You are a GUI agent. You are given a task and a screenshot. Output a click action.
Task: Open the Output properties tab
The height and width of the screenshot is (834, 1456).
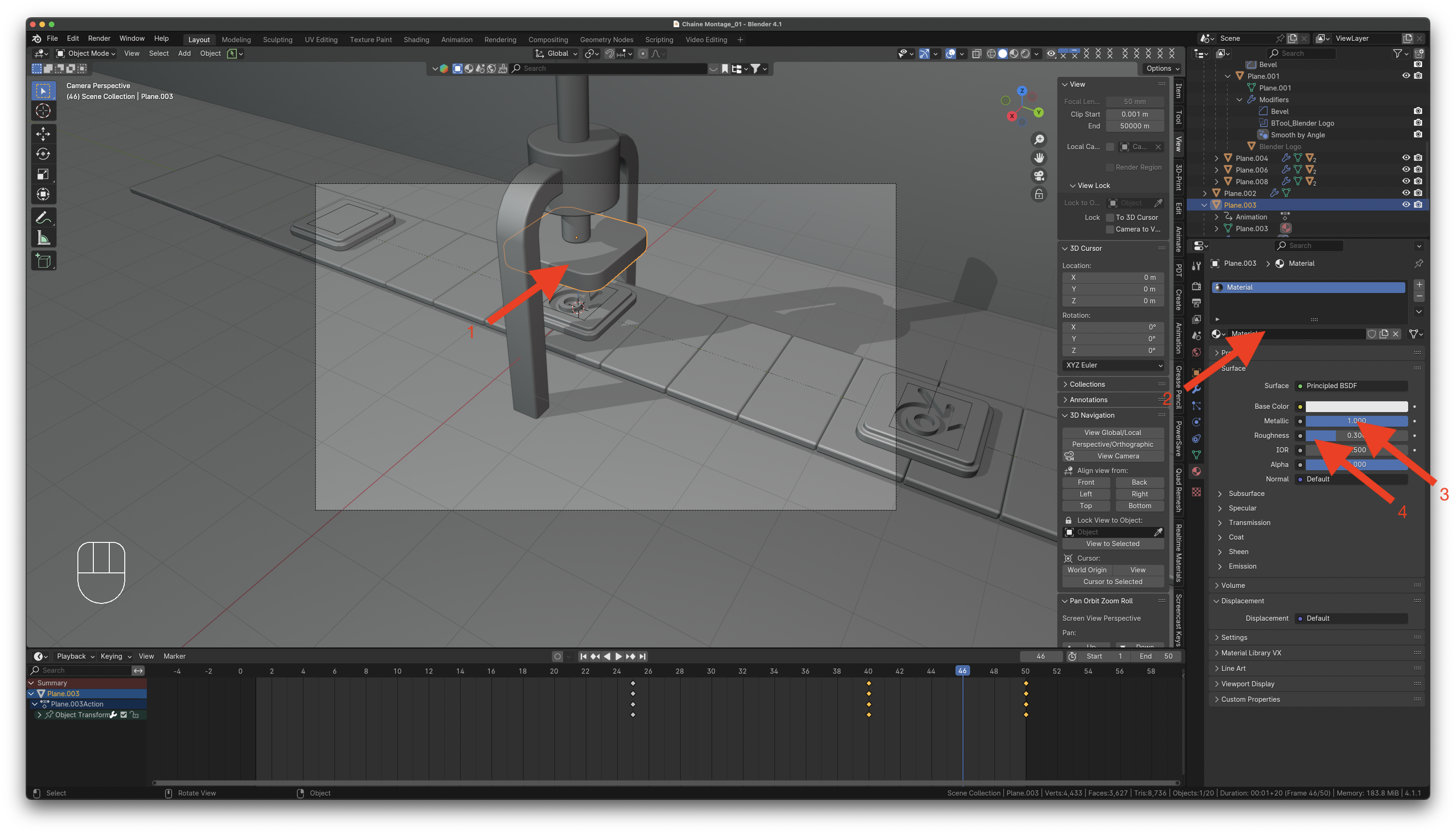tap(1196, 302)
